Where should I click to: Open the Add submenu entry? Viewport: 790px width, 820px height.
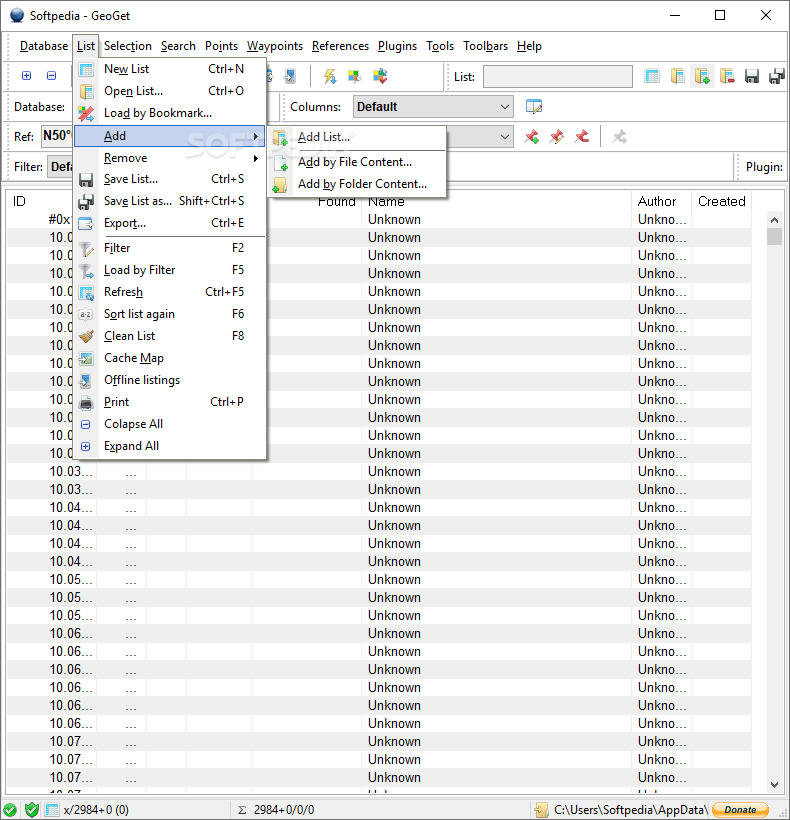coord(170,136)
